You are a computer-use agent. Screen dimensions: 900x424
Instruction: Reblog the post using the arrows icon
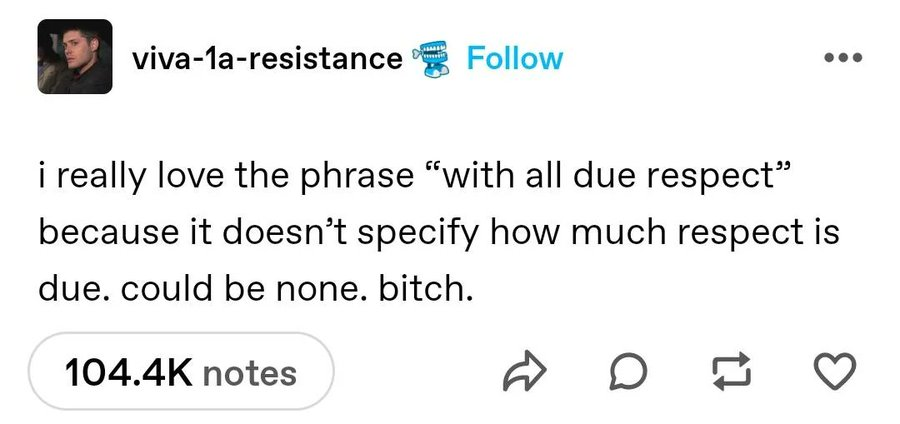pyautogui.click(x=731, y=371)
